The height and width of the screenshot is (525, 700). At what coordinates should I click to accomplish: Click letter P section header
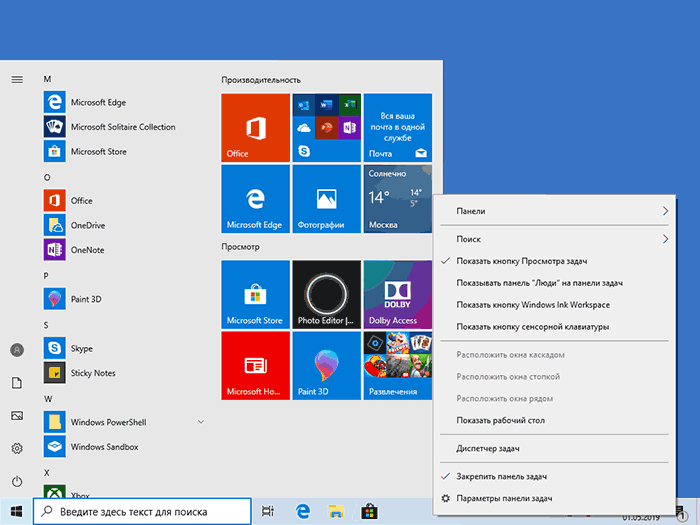[x=46, y=276]
